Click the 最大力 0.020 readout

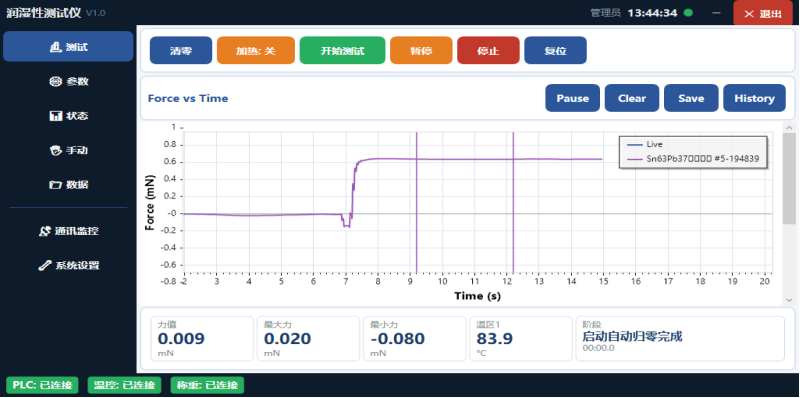(308, 338)
